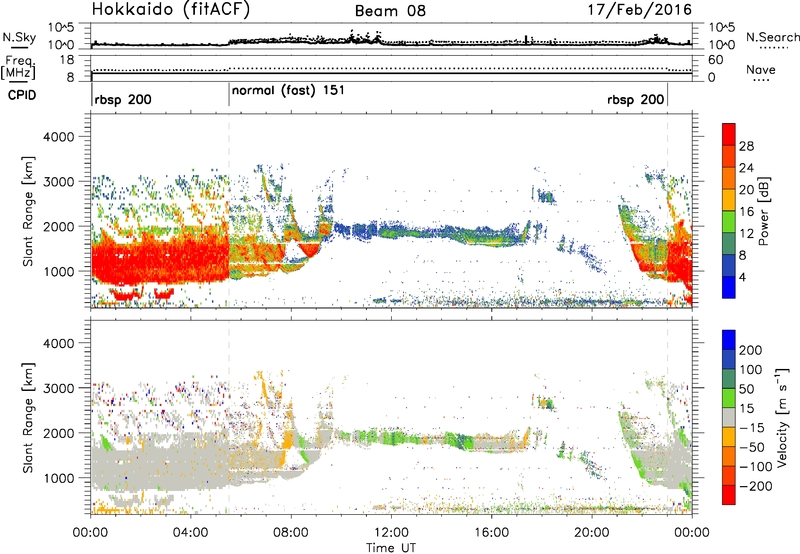Pick Velocity bar segment between 100 and 200
This screenshot has height=554, width=800.
coord(729,359)
